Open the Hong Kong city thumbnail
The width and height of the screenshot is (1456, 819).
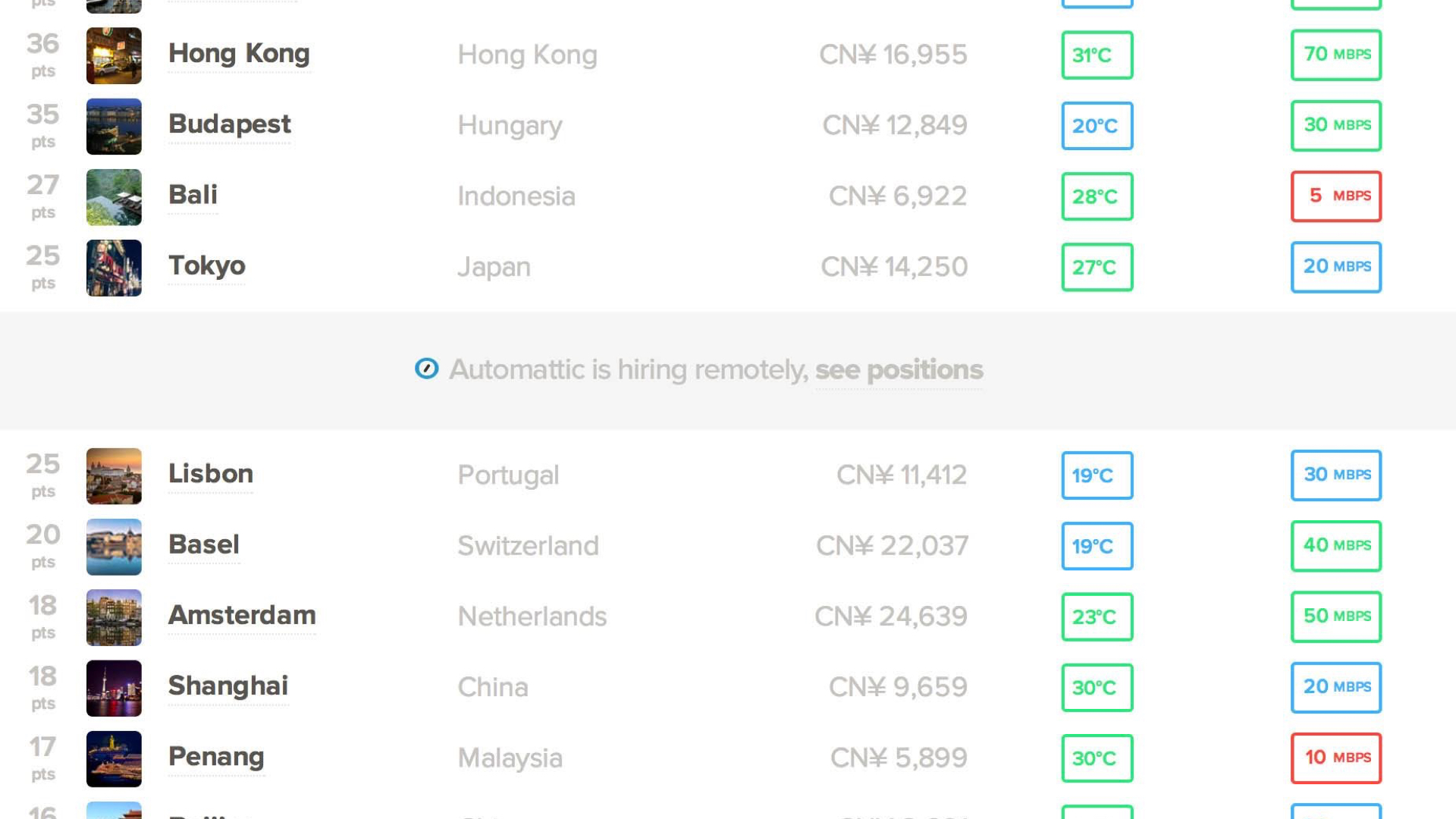tap(114, 55)
